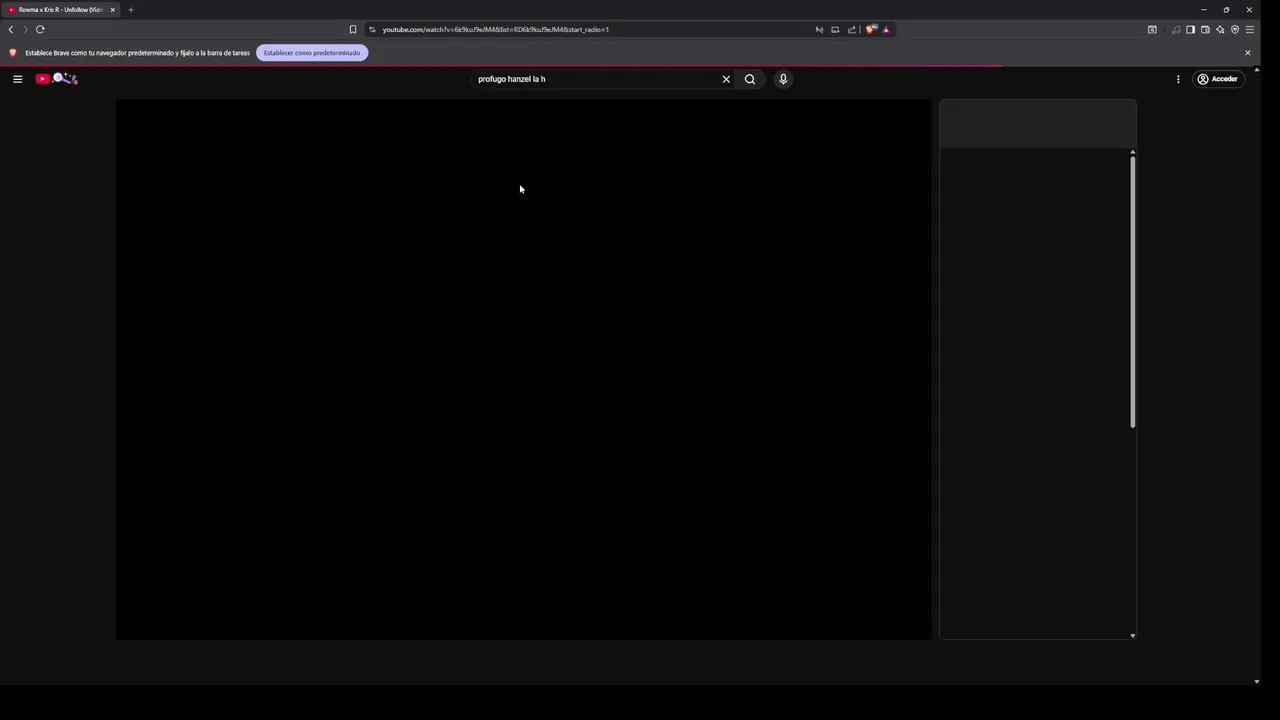Click the screenshot/media icon left of toolbar
Viewport: 1280px width, 720px height.
coord(1152,29)
